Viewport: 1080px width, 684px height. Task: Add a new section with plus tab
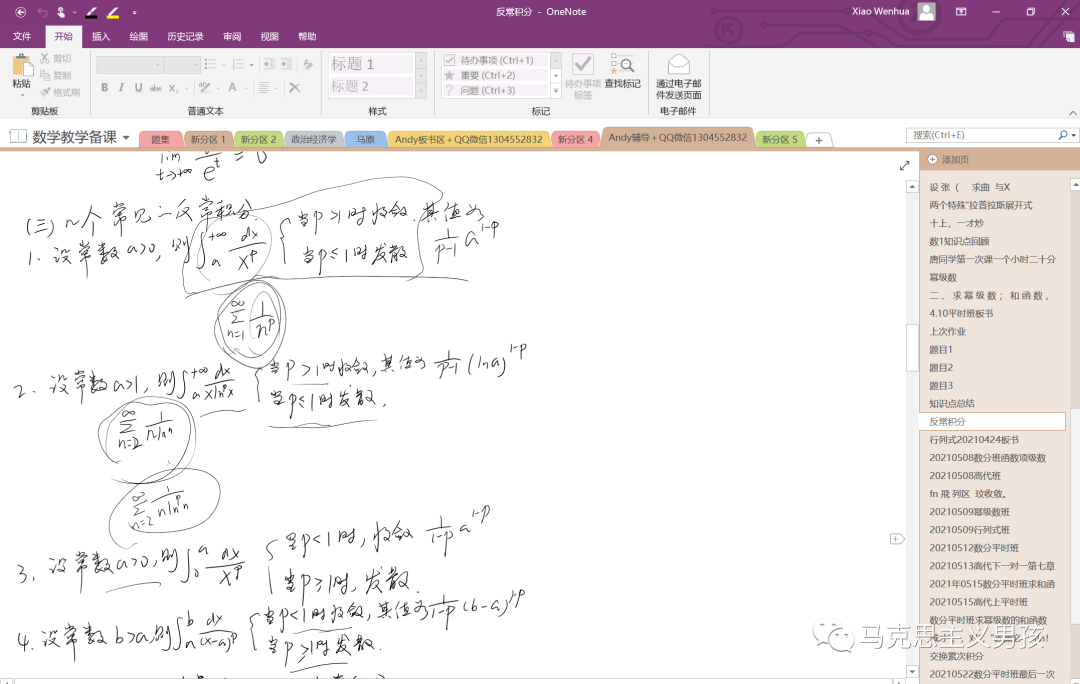tap(818, 140)
